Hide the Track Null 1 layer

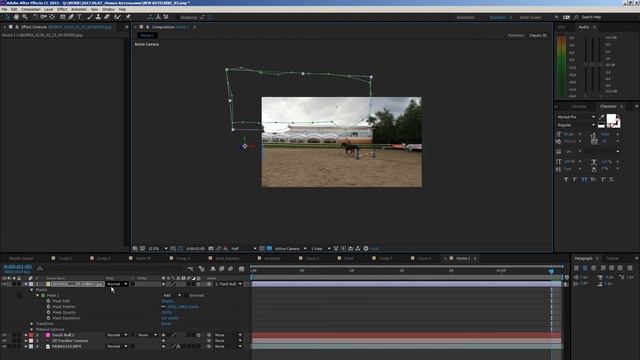(x=4, y=335)
